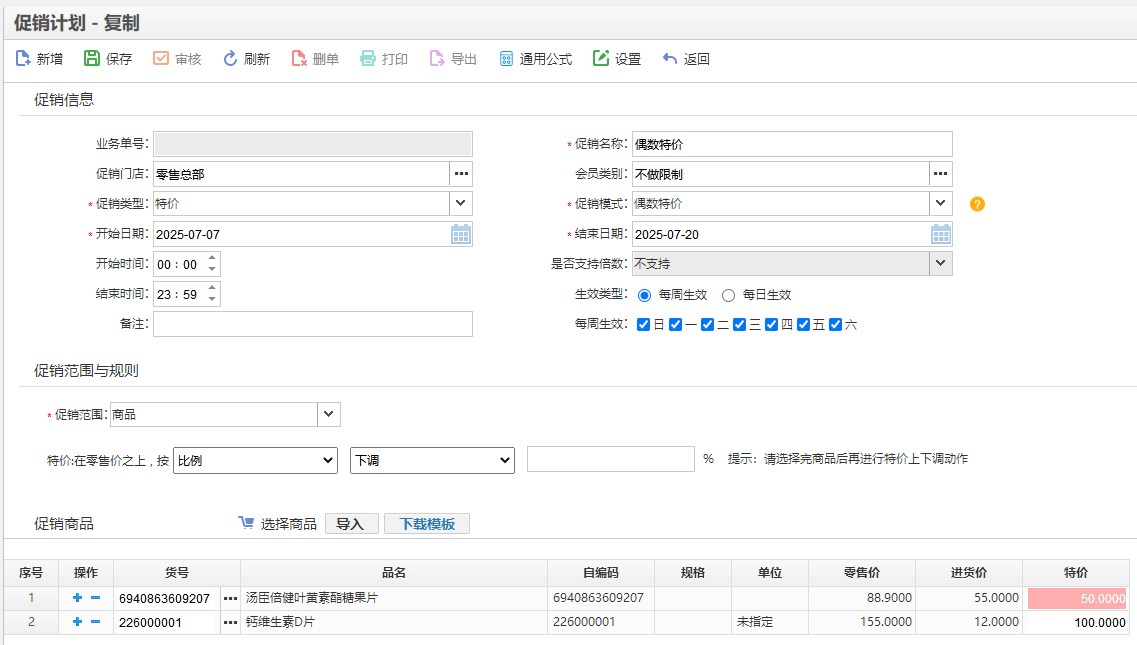Open the 开始日期 calendar picker
This screenshot has width=1137, height=645.
[460, 234]
